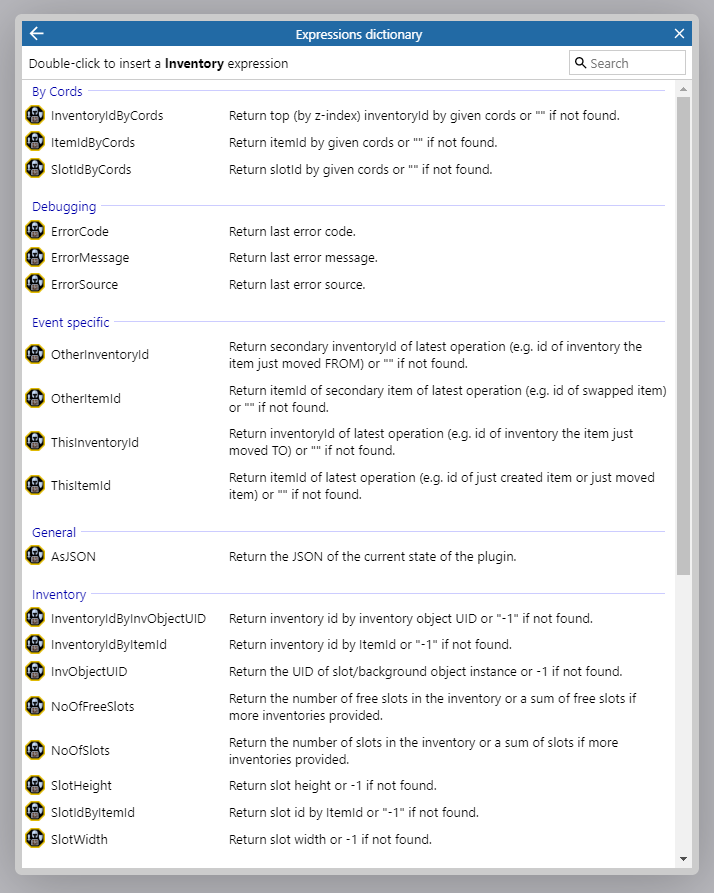Click the icon beside OtherInventoryId
714x893 pixels.
pyautogui.click(x=35, y=354)
